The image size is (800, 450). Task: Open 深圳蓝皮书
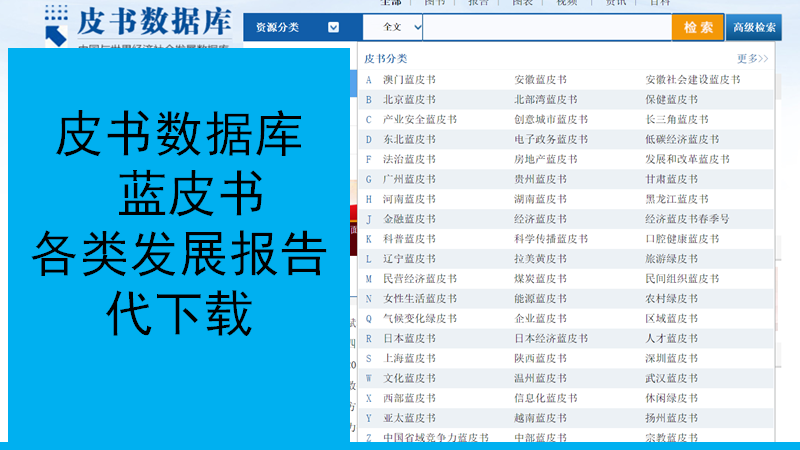[671, 358]
